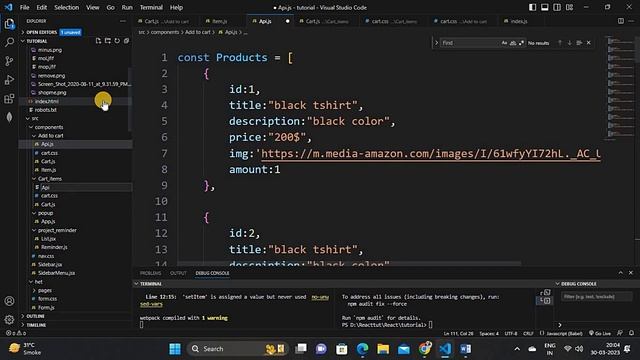The image size is (640, 360).
Task: Open the Source Control view
Action: [9, 61]
